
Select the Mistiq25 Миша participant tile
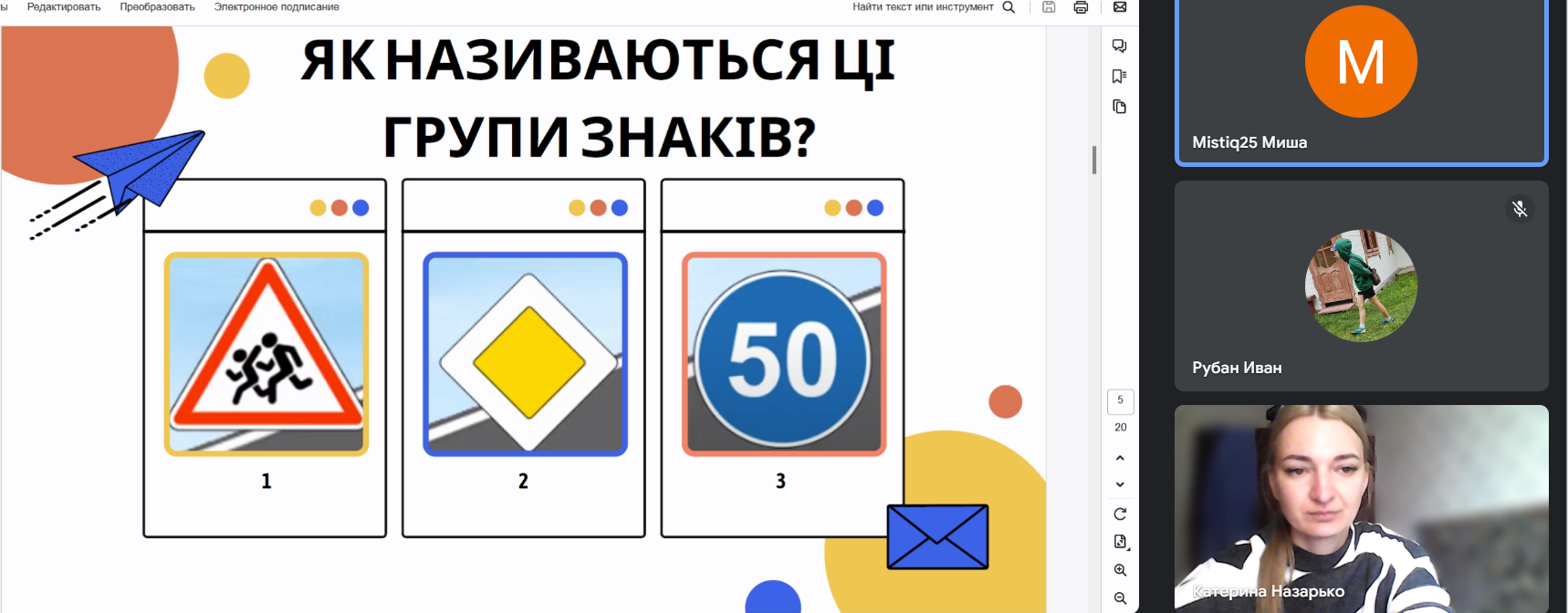coord(1361,82)
